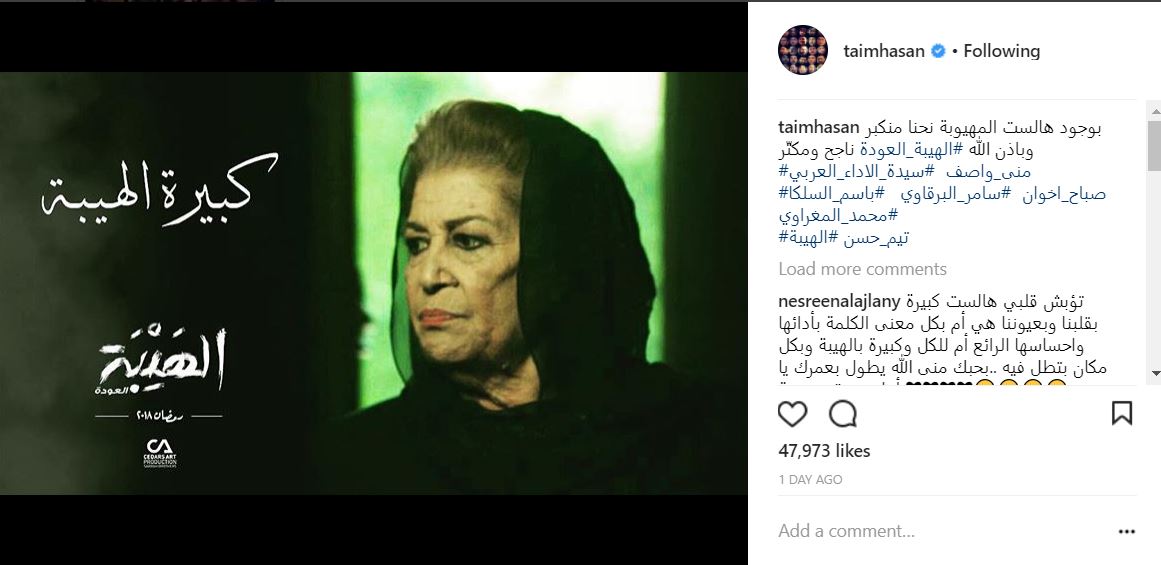The height and width of the screenshot is (565, 1161).
Task: Open the nesreenalajlany commenter profile
Action: (x=840, y=302)
